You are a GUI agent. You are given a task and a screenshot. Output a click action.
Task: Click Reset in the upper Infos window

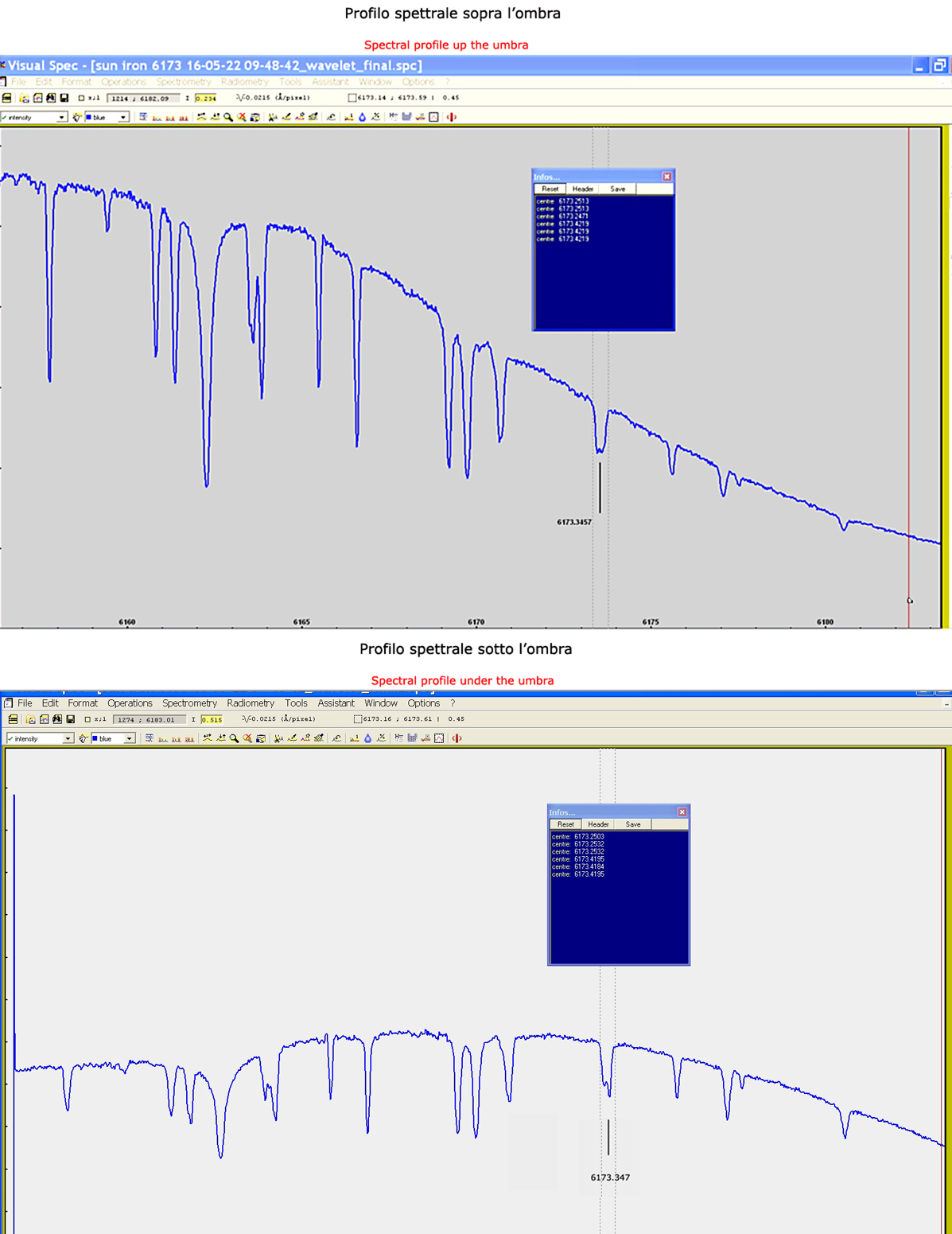tap(550, 189)
